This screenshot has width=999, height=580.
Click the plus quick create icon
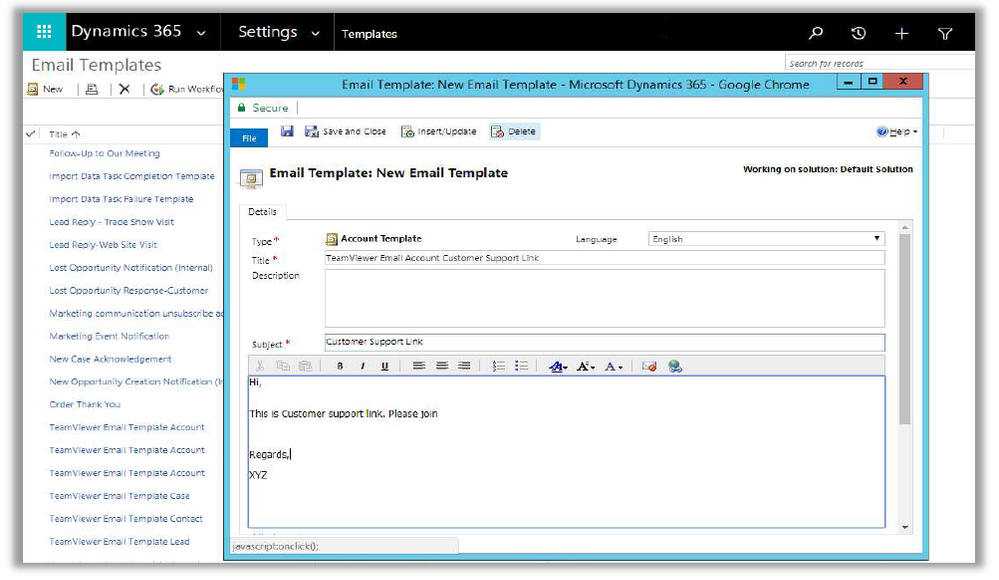pyautogui.click(x=901, y=33)
